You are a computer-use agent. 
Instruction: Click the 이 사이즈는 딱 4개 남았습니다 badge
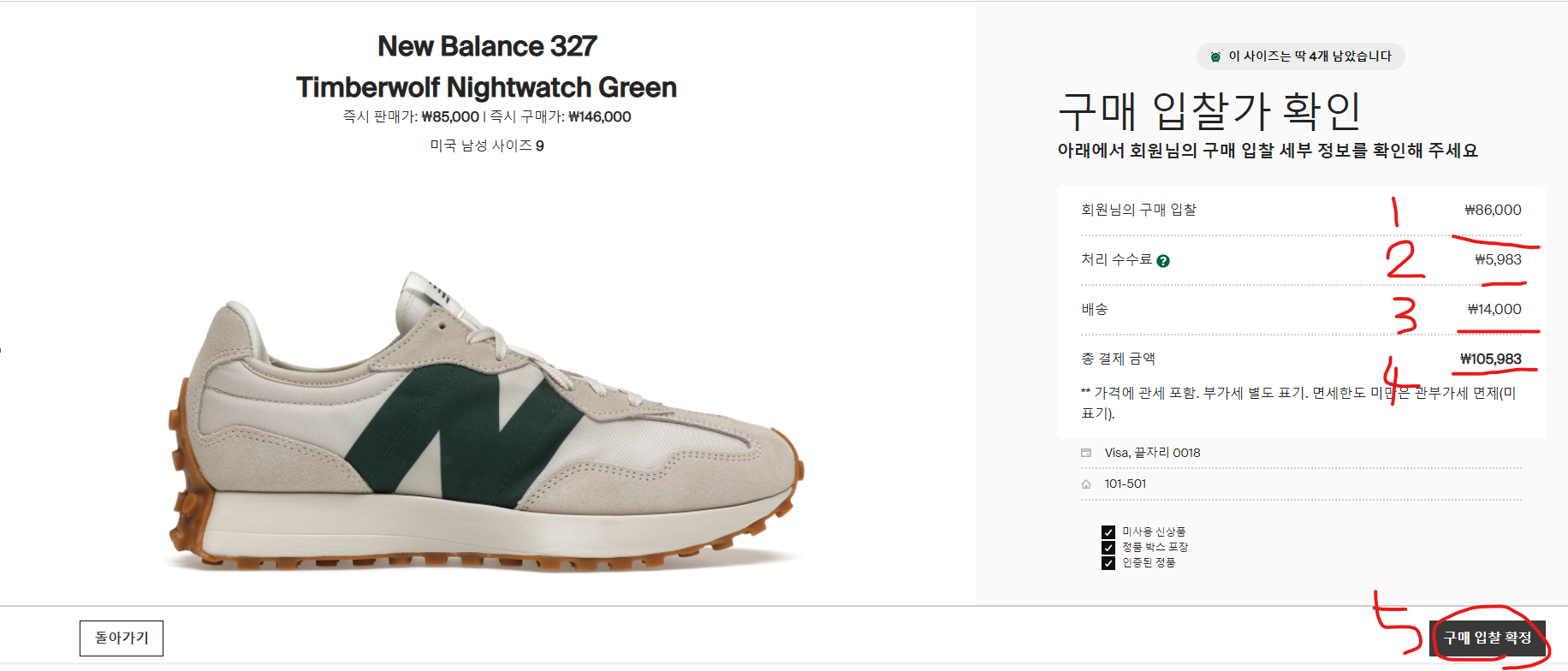(x=1301, y=56)
